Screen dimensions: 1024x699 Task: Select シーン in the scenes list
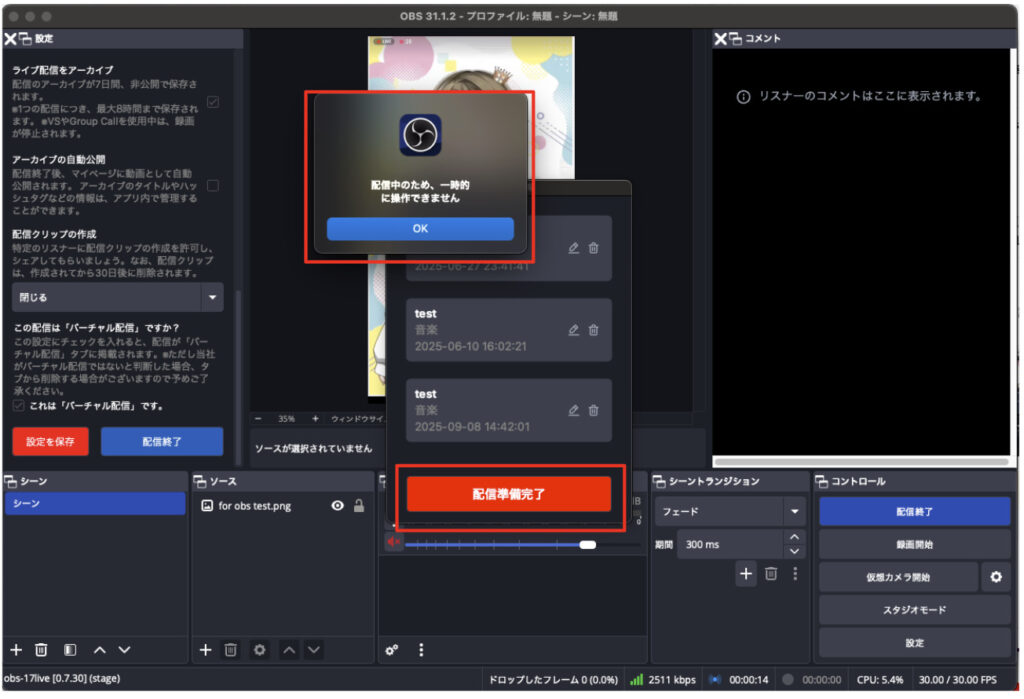click(95, 503)
